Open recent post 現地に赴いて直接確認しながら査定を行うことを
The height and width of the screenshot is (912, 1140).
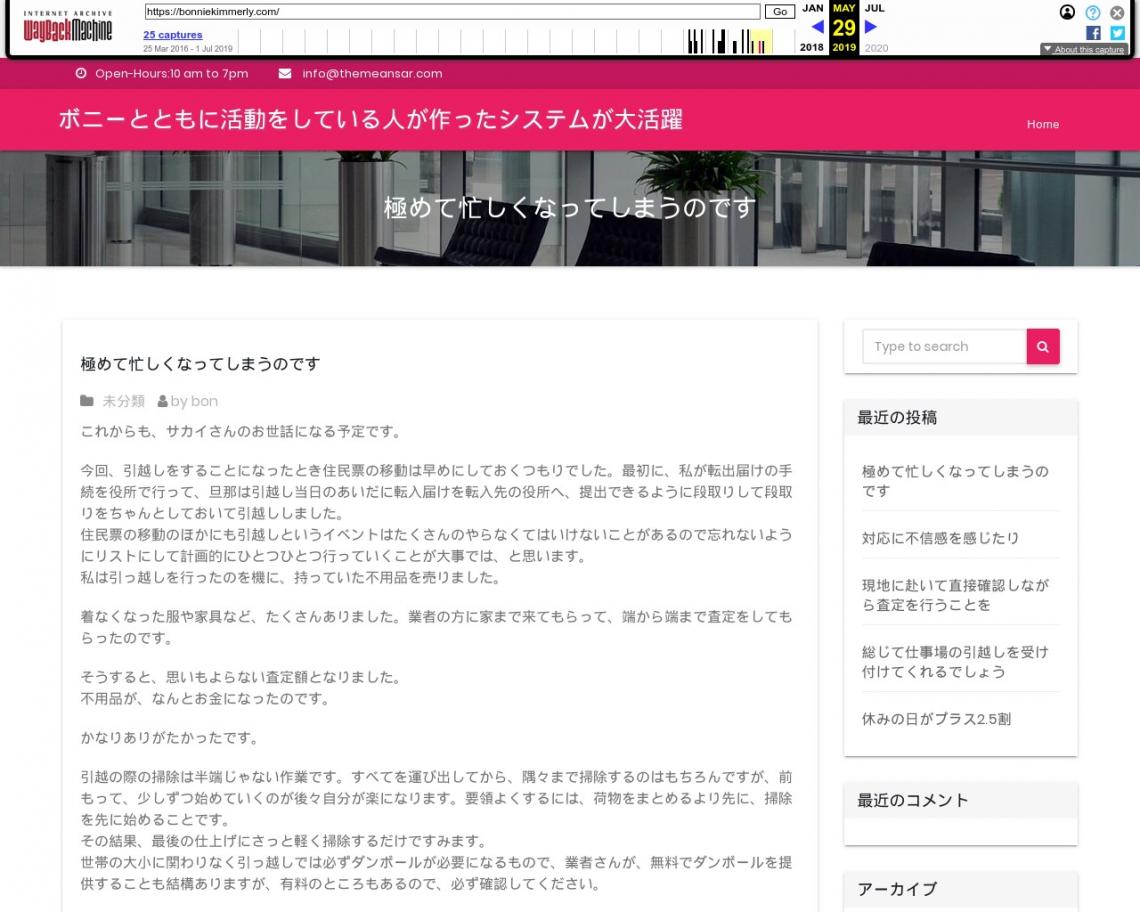point(955,595)
